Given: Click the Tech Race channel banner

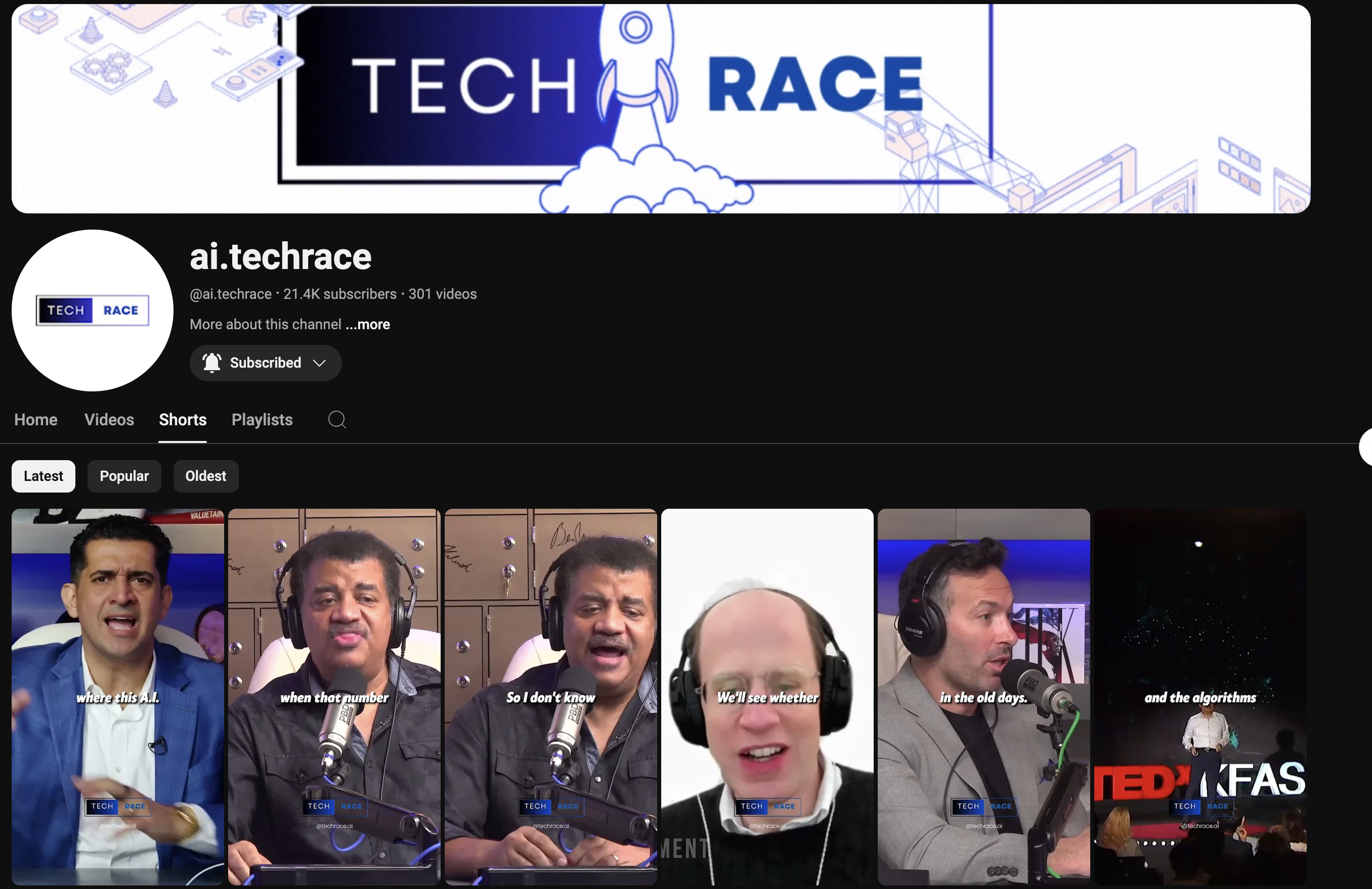Looking at the screenshot, I should (661, 109).
